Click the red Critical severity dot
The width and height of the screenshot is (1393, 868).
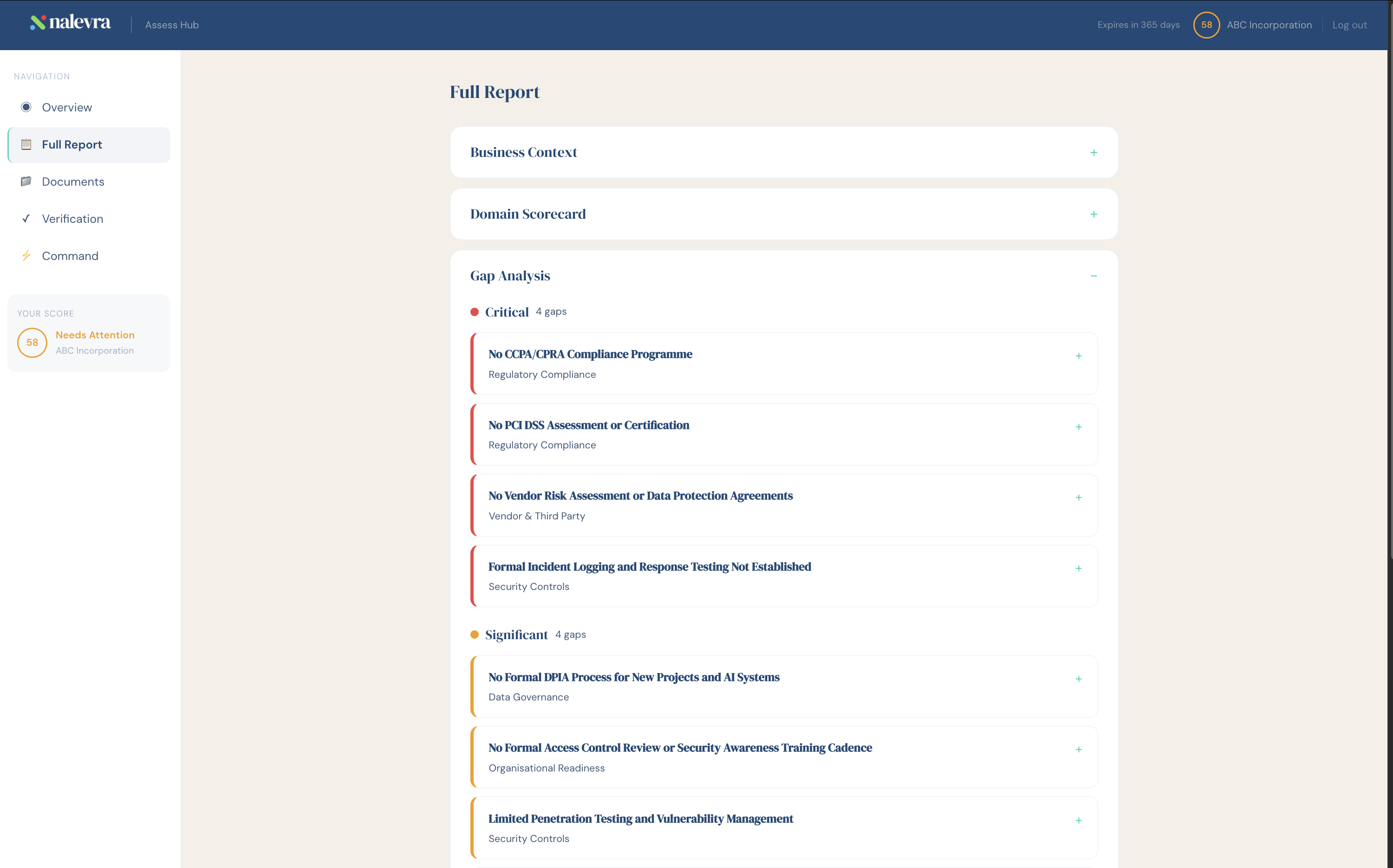point(474,312)
